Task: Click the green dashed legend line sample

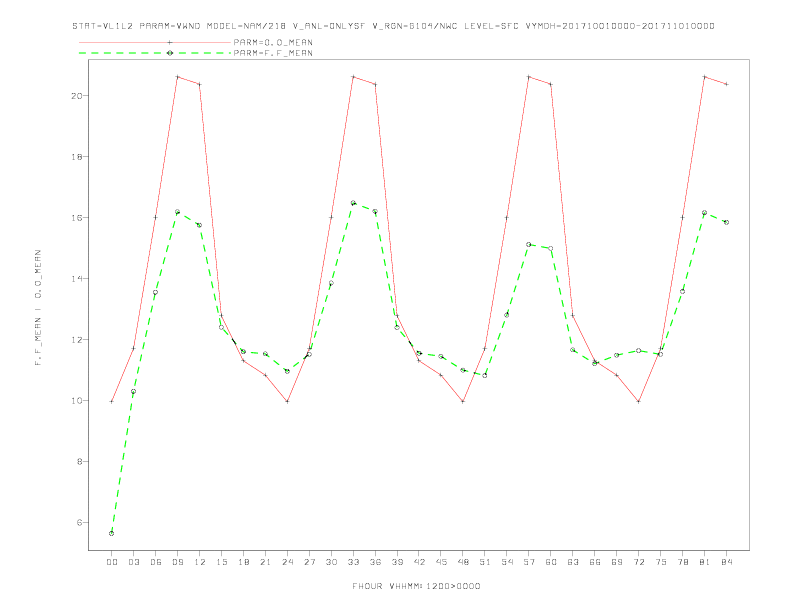Action: coord(155,53)
